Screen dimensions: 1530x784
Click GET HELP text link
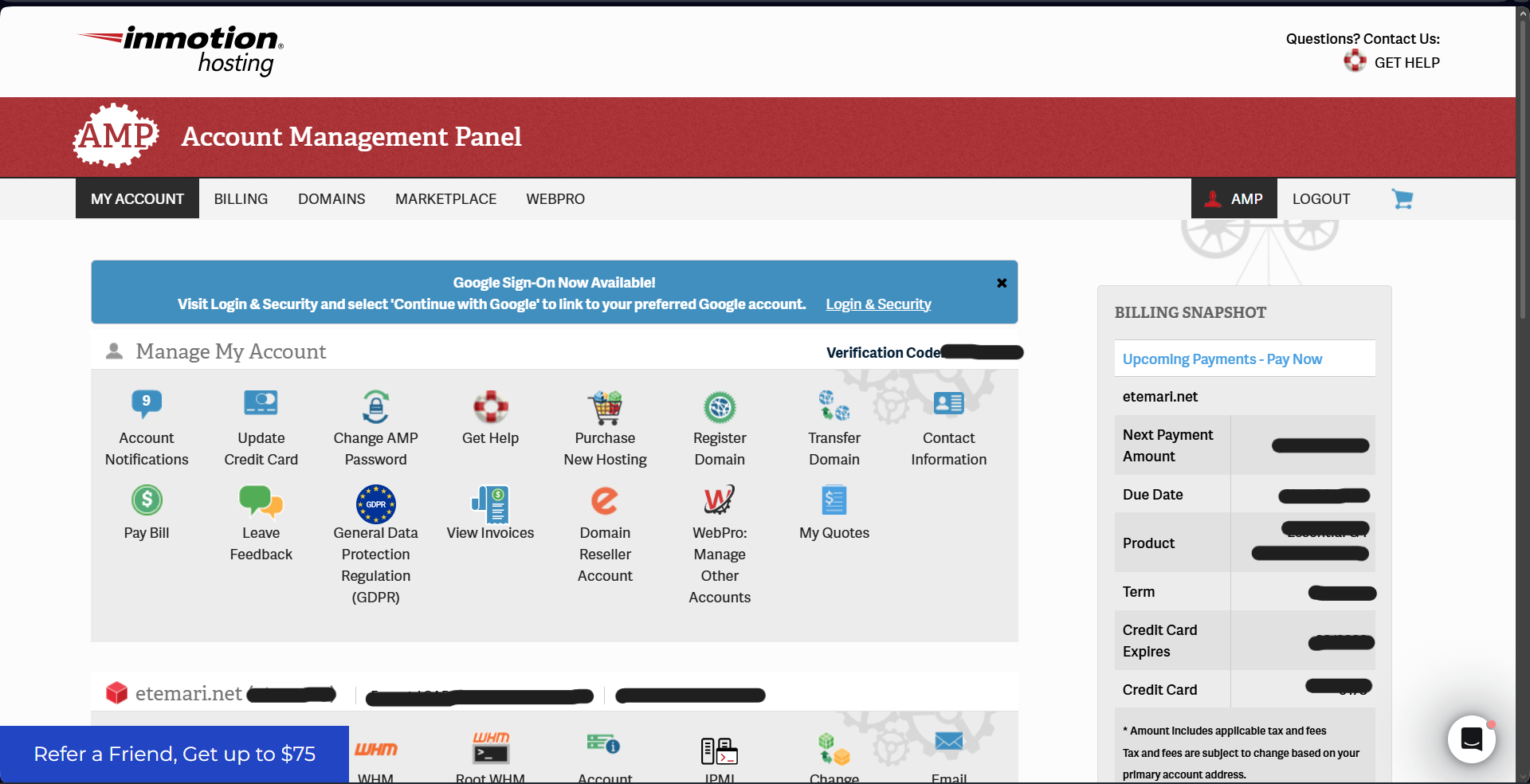(1407, 62)
